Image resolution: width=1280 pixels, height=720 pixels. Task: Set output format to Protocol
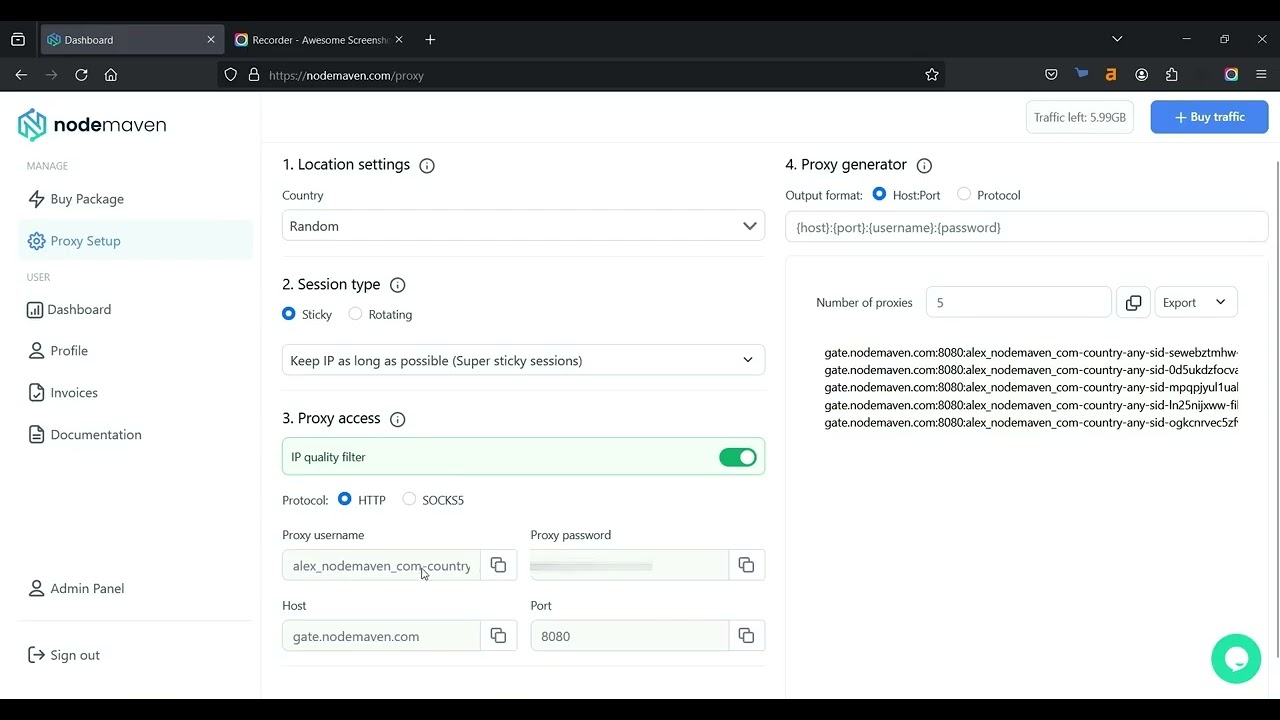click(964, 194)
